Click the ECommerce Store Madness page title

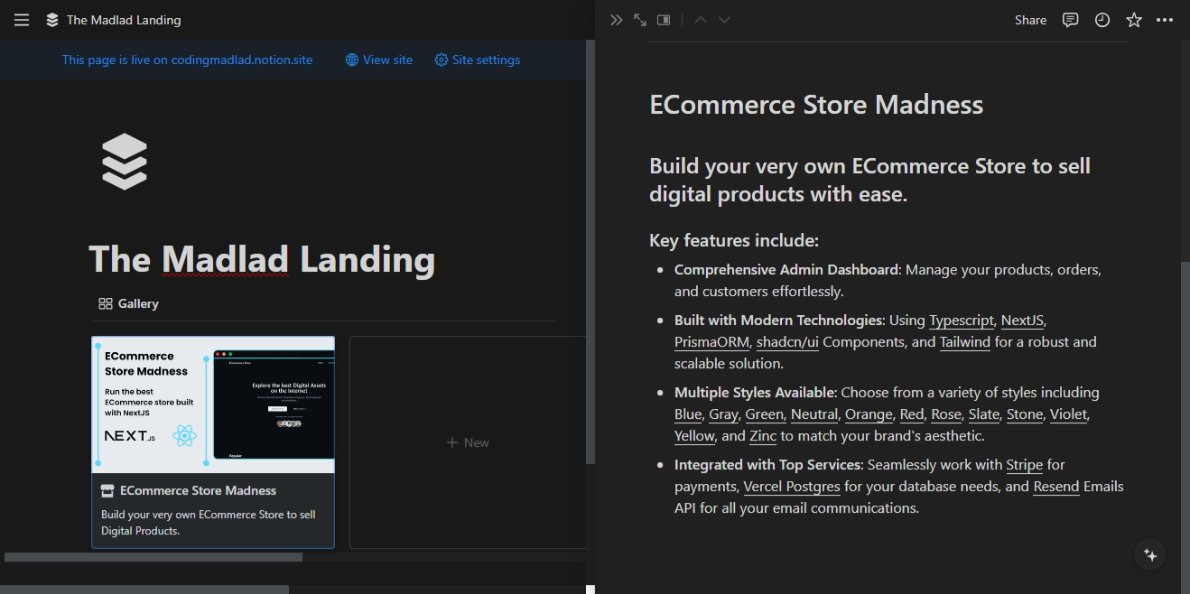click(817, 105)
